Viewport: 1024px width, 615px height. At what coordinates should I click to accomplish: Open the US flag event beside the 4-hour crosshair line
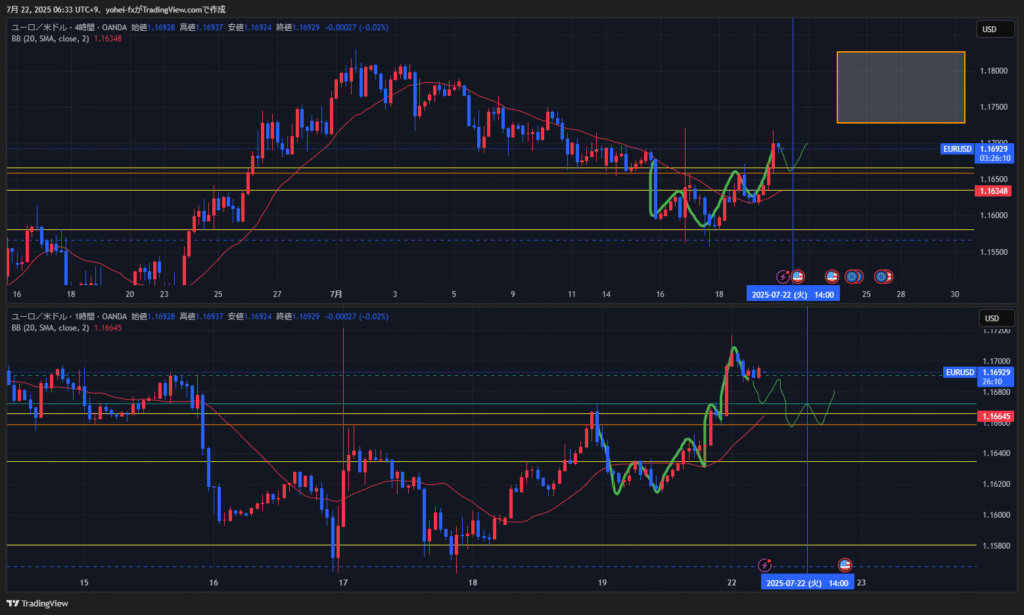point(797,277)
